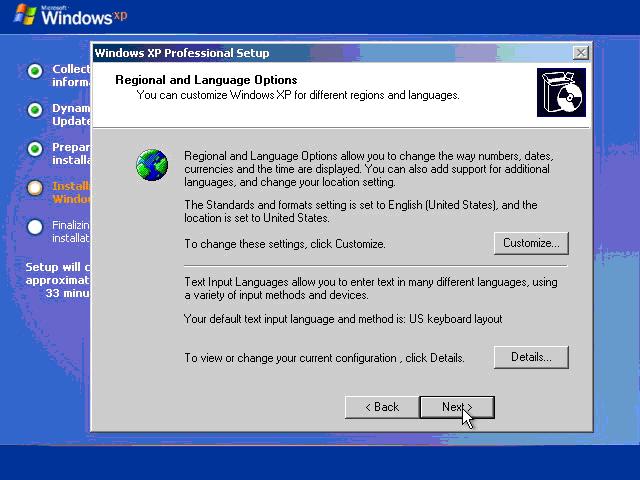
Task: Click the setup box and CD icon
Action: (561, 92)
